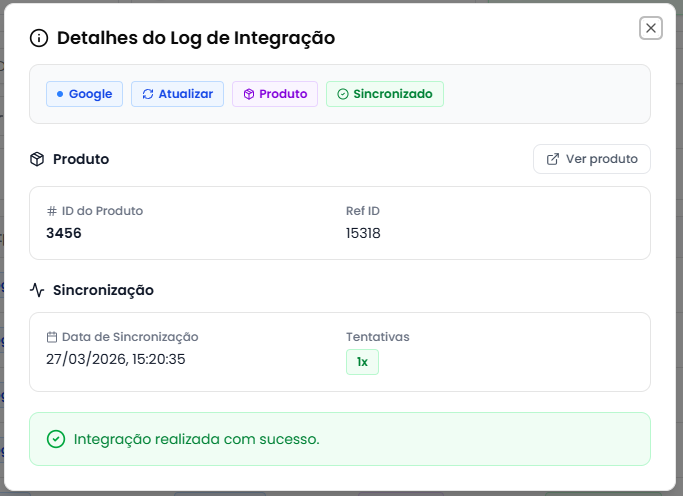Click the sync date 27/03/2026 value

point(115,359)
